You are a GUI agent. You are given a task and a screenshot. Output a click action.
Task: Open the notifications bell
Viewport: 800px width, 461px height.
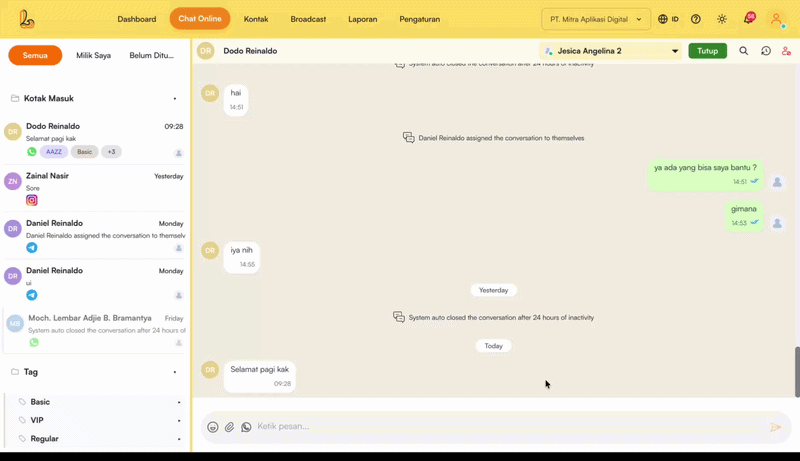pyautogui.click(x=748, y=19)
